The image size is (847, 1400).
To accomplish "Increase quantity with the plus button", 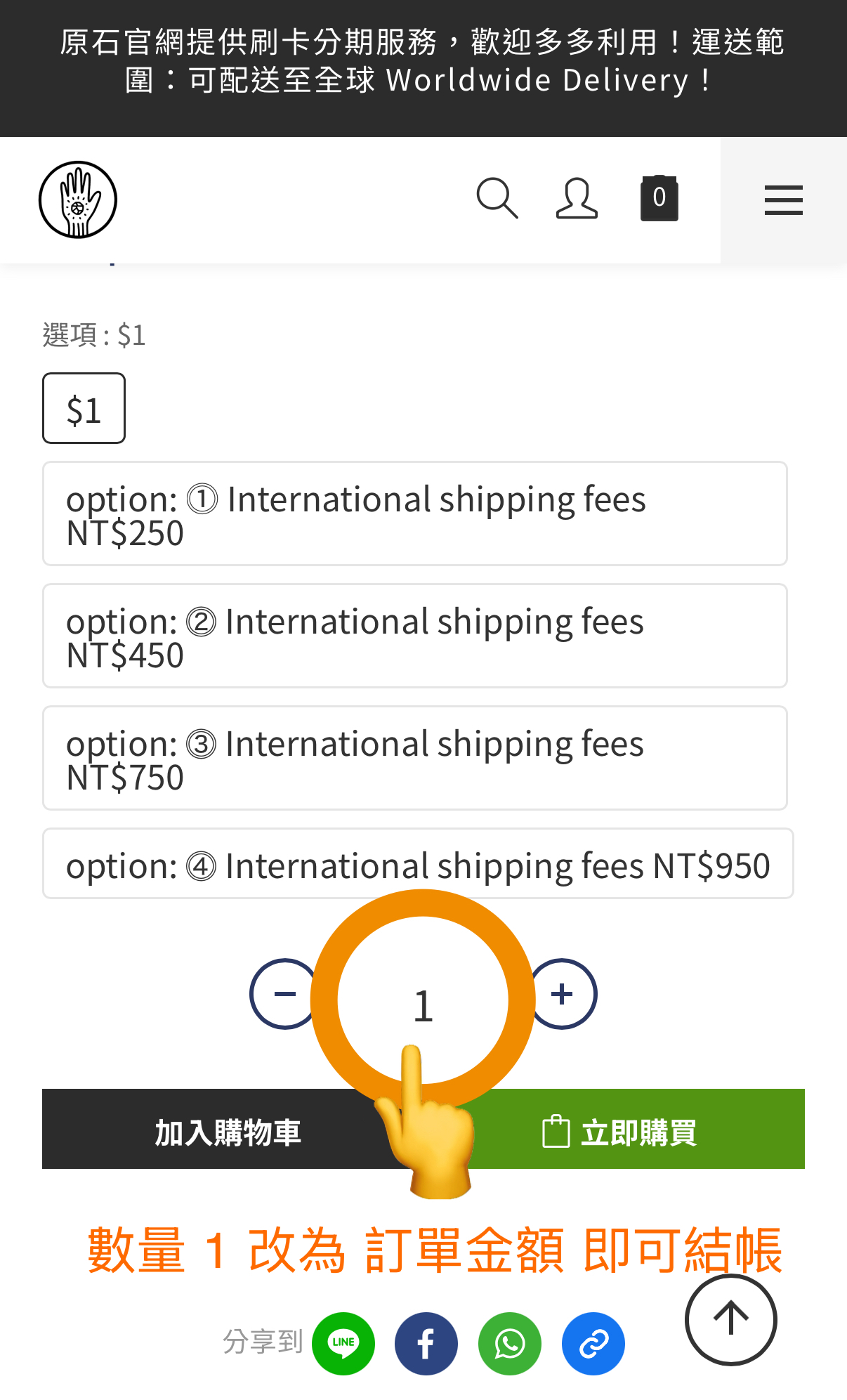I will tap(563, 994).
